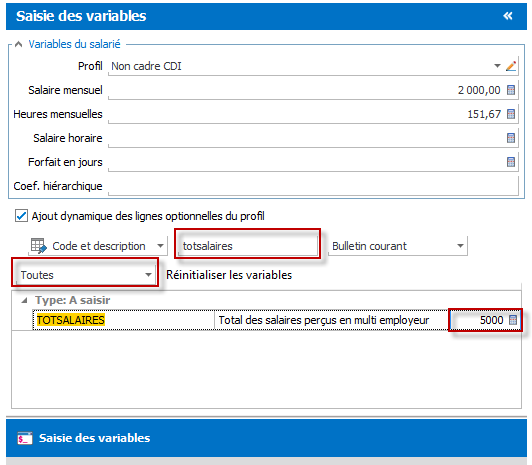Click the Saisie des variables bottom icon
532x465 pixels.
coord(25,438)
